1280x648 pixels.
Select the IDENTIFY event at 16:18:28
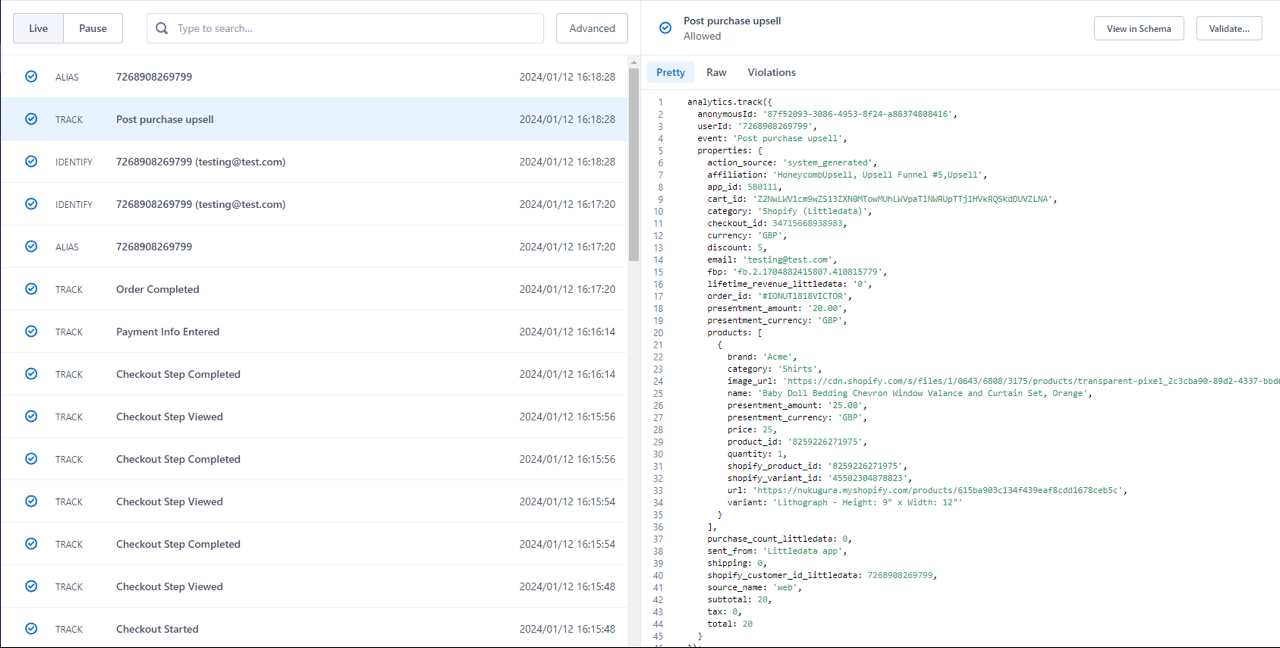[314, 161]
